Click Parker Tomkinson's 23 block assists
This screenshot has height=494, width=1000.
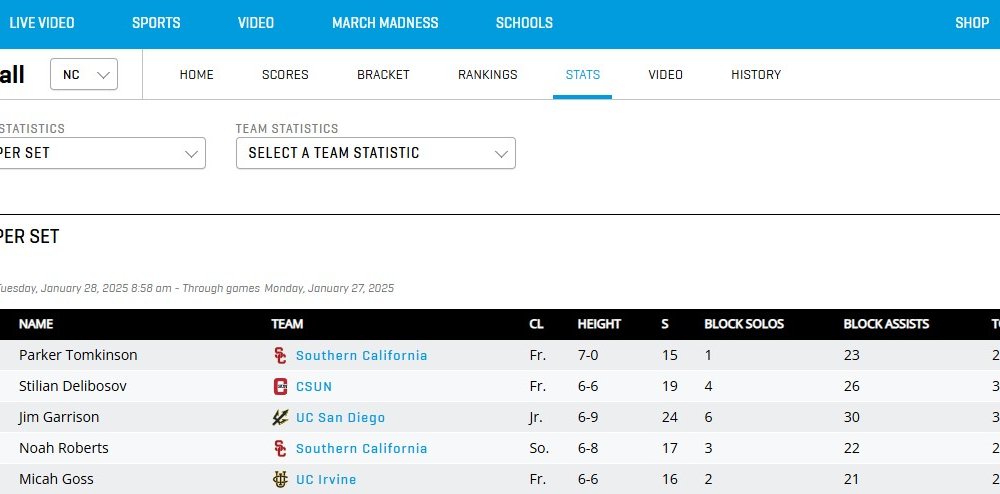click(851, 355)
